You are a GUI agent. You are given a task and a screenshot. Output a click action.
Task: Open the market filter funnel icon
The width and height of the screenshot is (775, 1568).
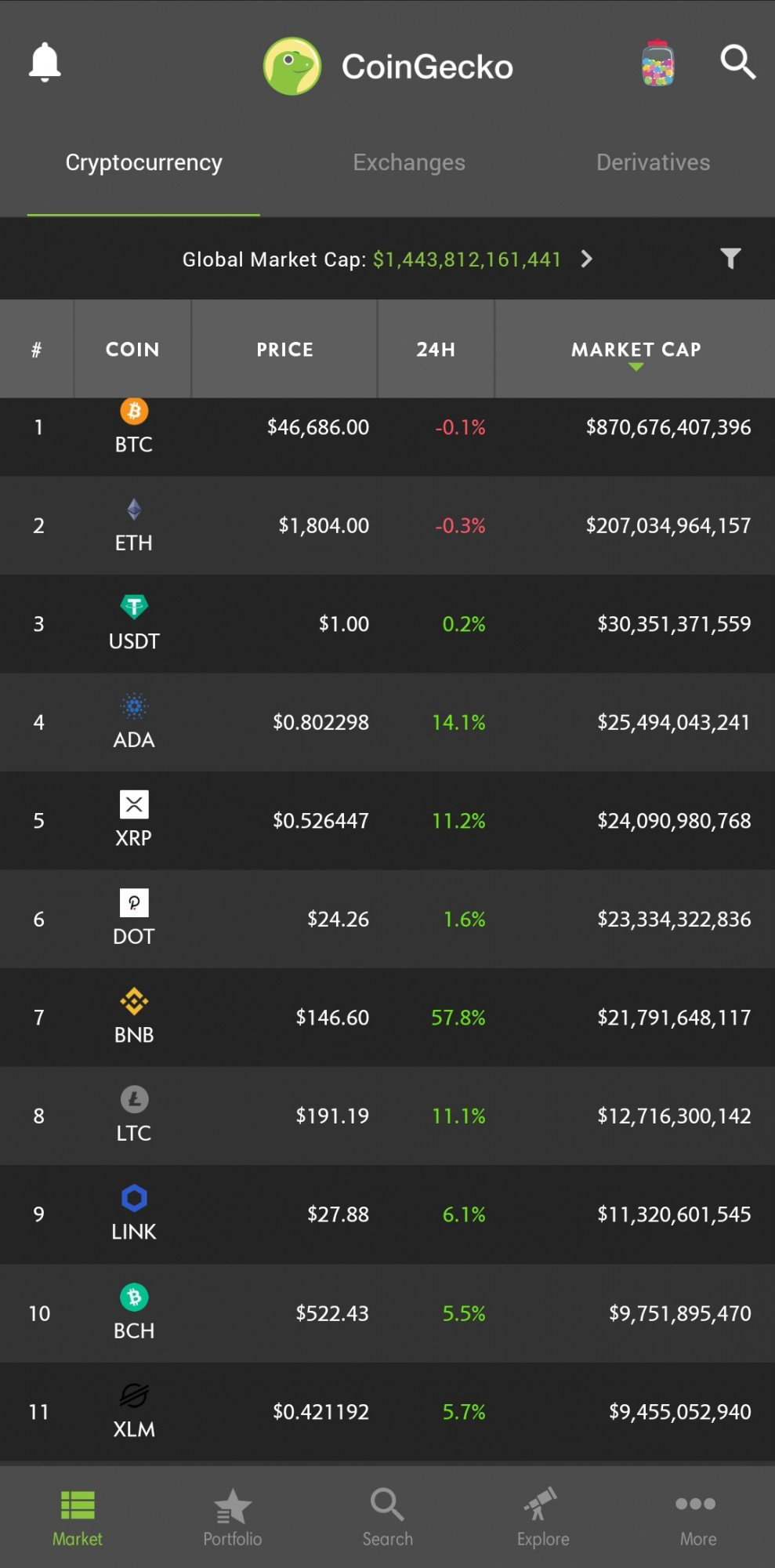pos(730,259)
